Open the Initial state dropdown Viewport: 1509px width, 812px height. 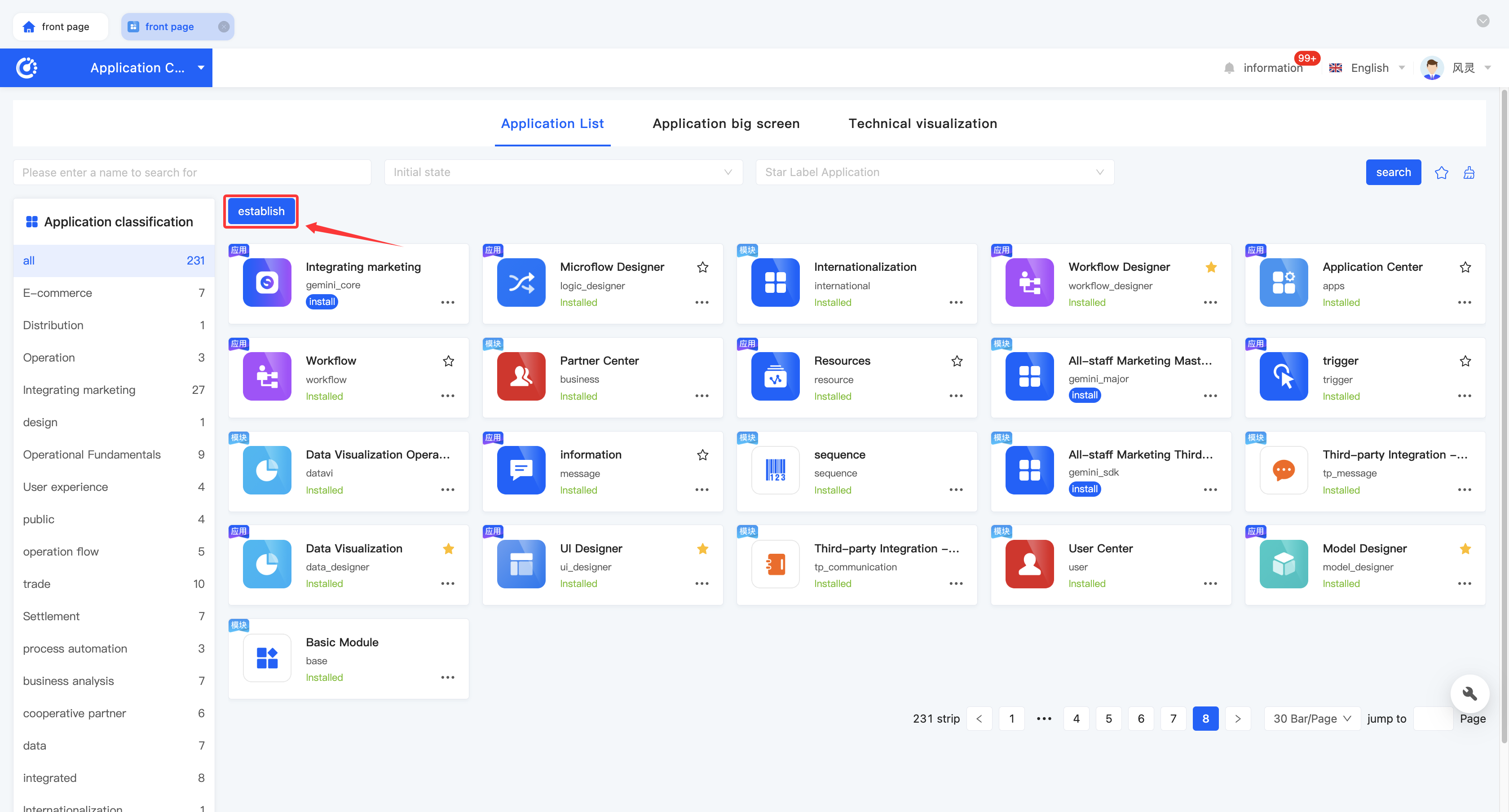(x=563, y=172)
